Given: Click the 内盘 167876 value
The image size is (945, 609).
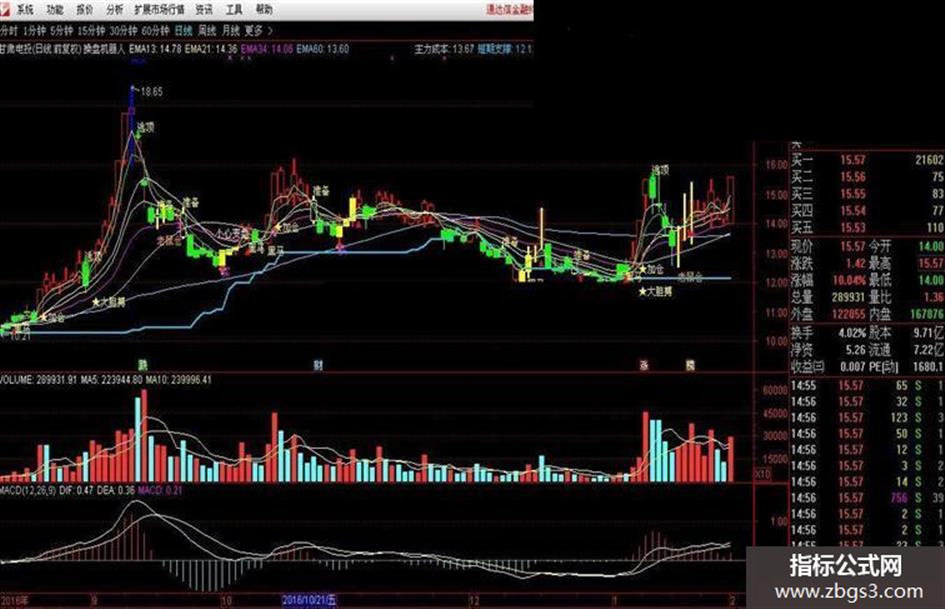Looking at the screenshot, I should 928,314.
